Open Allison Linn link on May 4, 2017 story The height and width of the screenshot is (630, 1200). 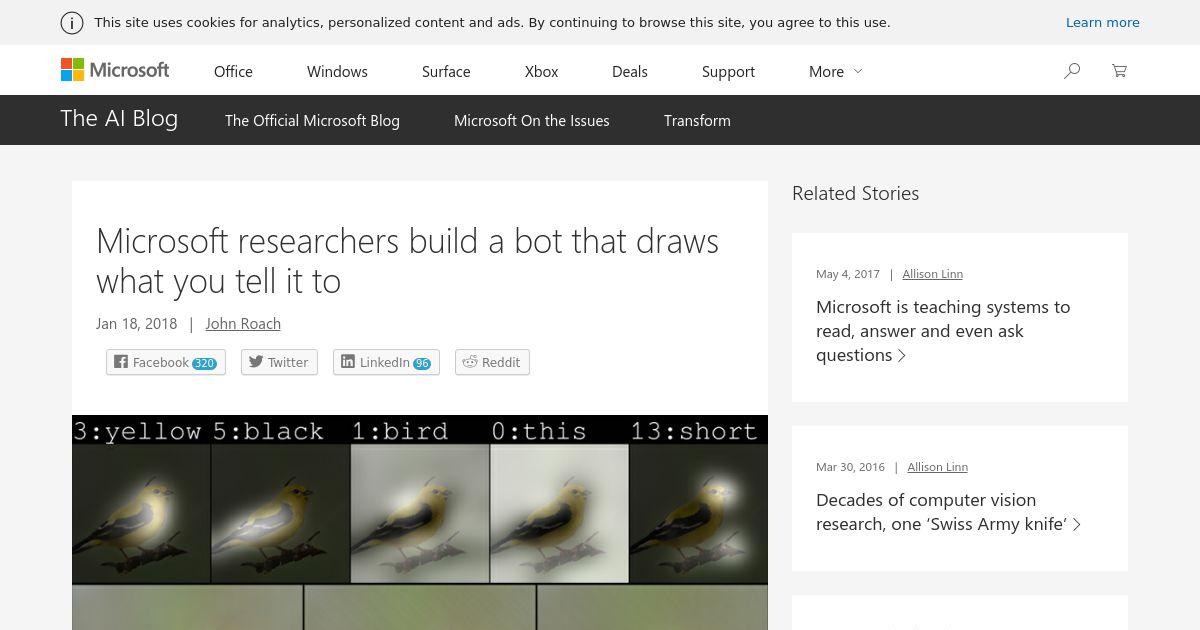pos(932,274)
